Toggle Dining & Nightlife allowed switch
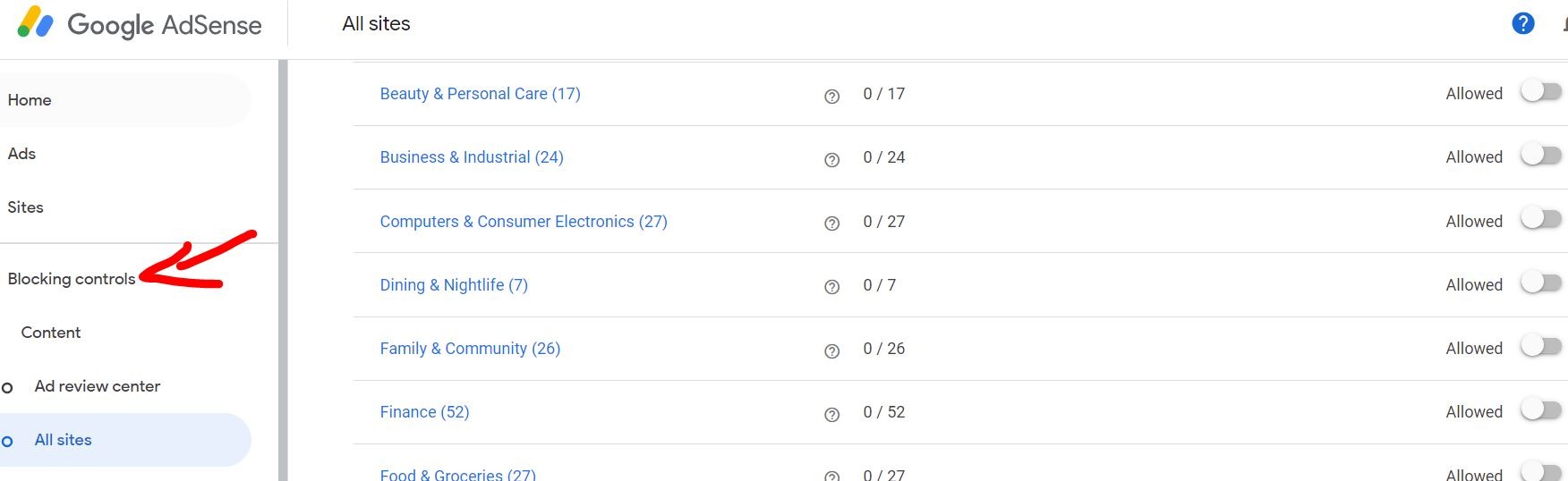 tap(1540, 283)
